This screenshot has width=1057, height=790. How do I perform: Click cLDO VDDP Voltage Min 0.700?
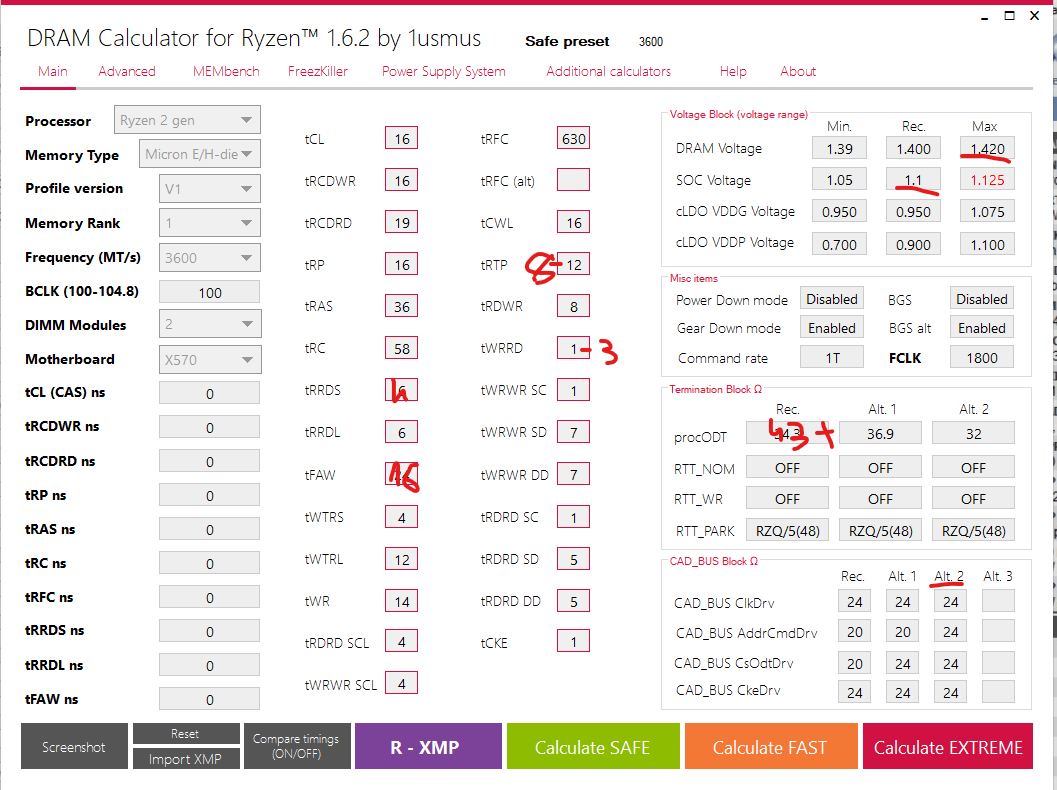(x=839, y=244)
